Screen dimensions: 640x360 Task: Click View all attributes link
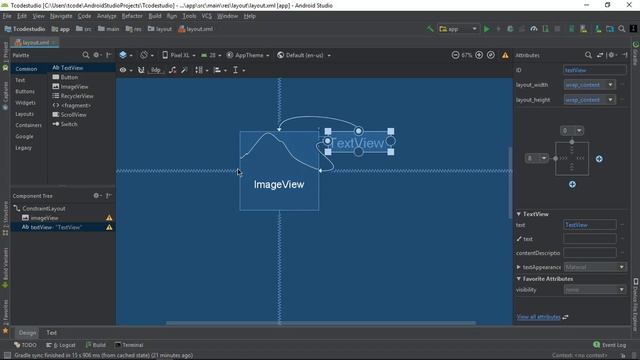[x=538, y=317]
